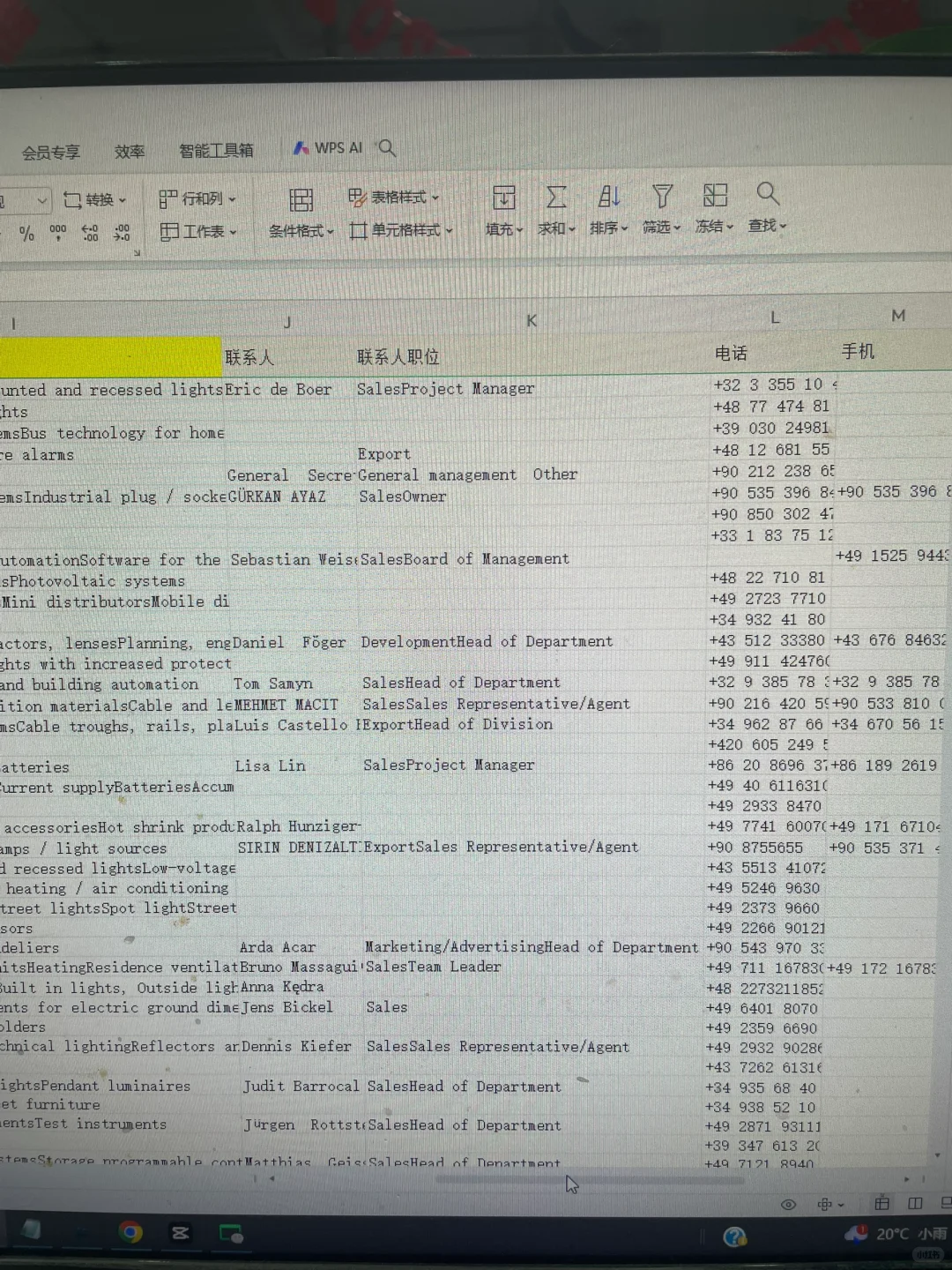Click the 排序 sort icon
The image size is (952, 1270).
(x=609, y=196)
